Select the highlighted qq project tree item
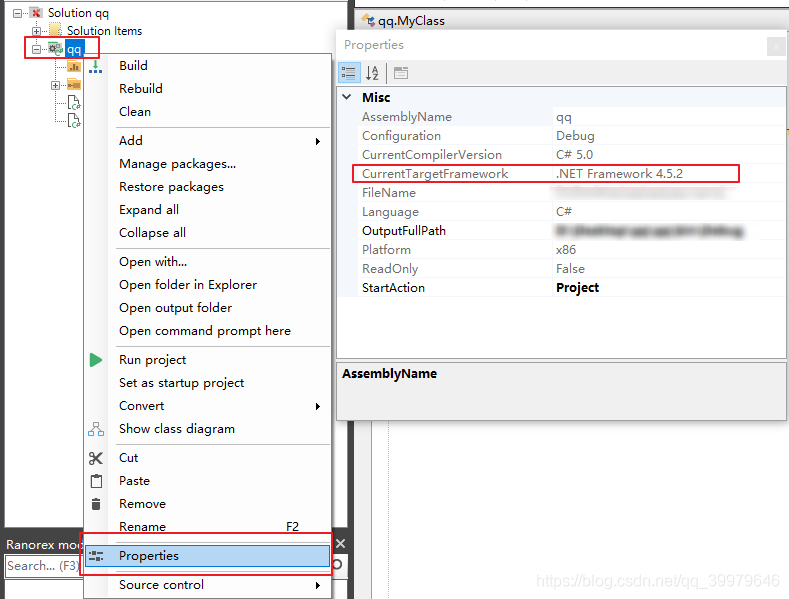 point(74,49)
